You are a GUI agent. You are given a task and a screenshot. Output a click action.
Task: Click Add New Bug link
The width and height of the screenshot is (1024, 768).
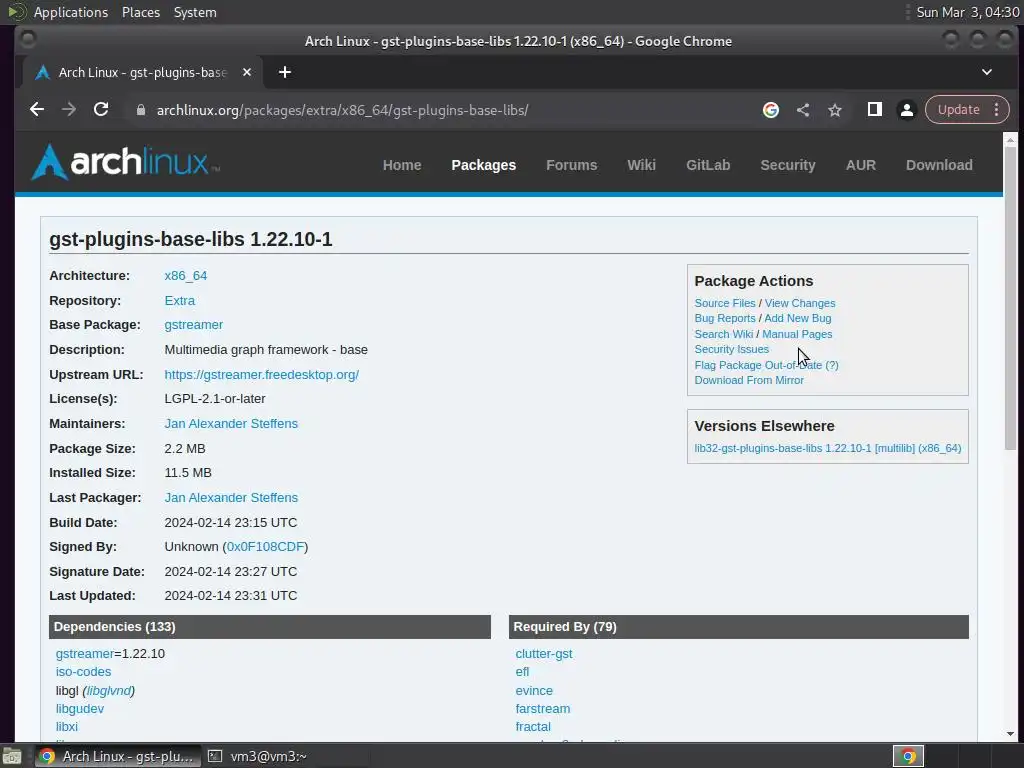[x=797, y=318]
